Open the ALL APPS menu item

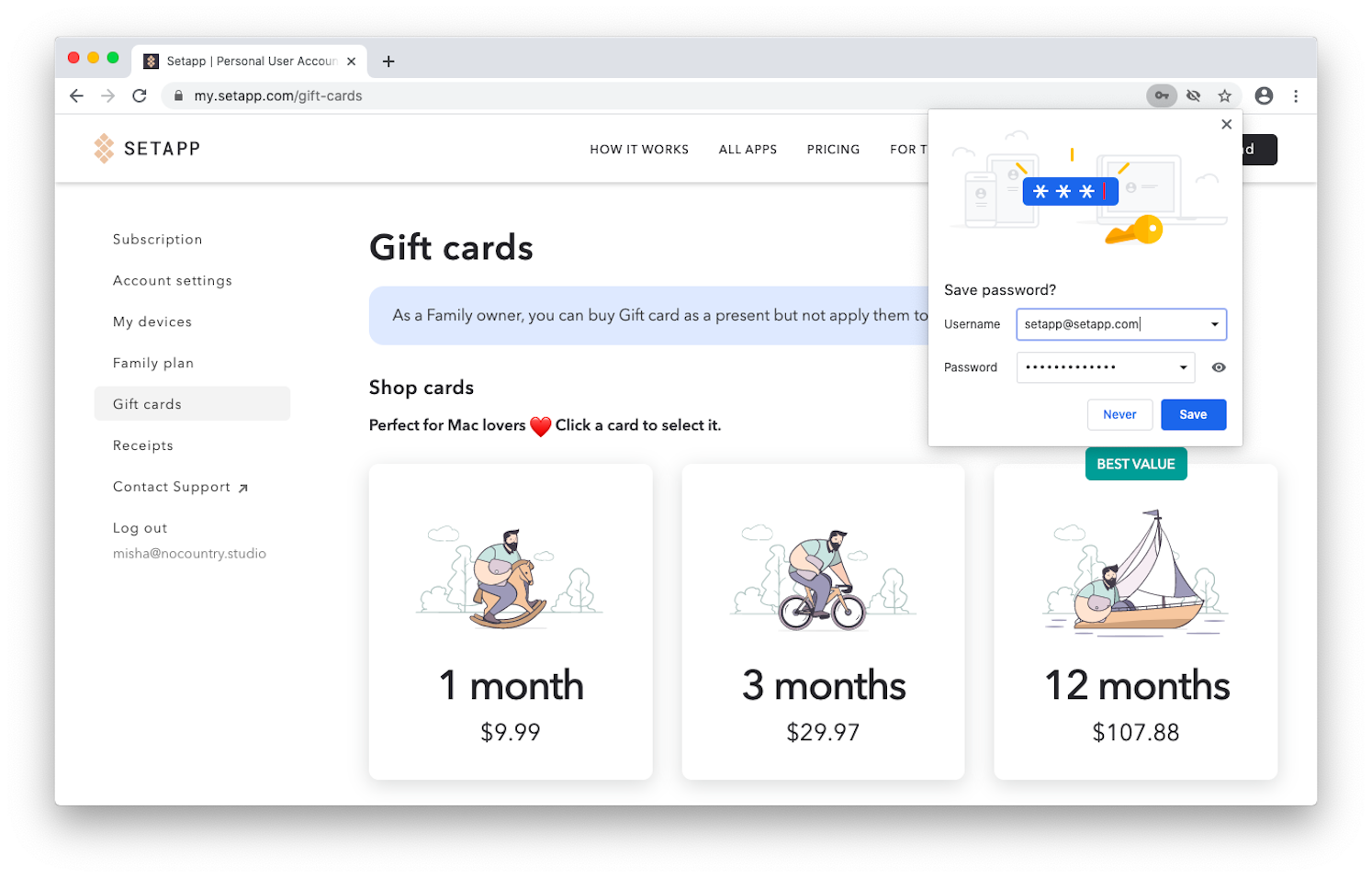748,150
